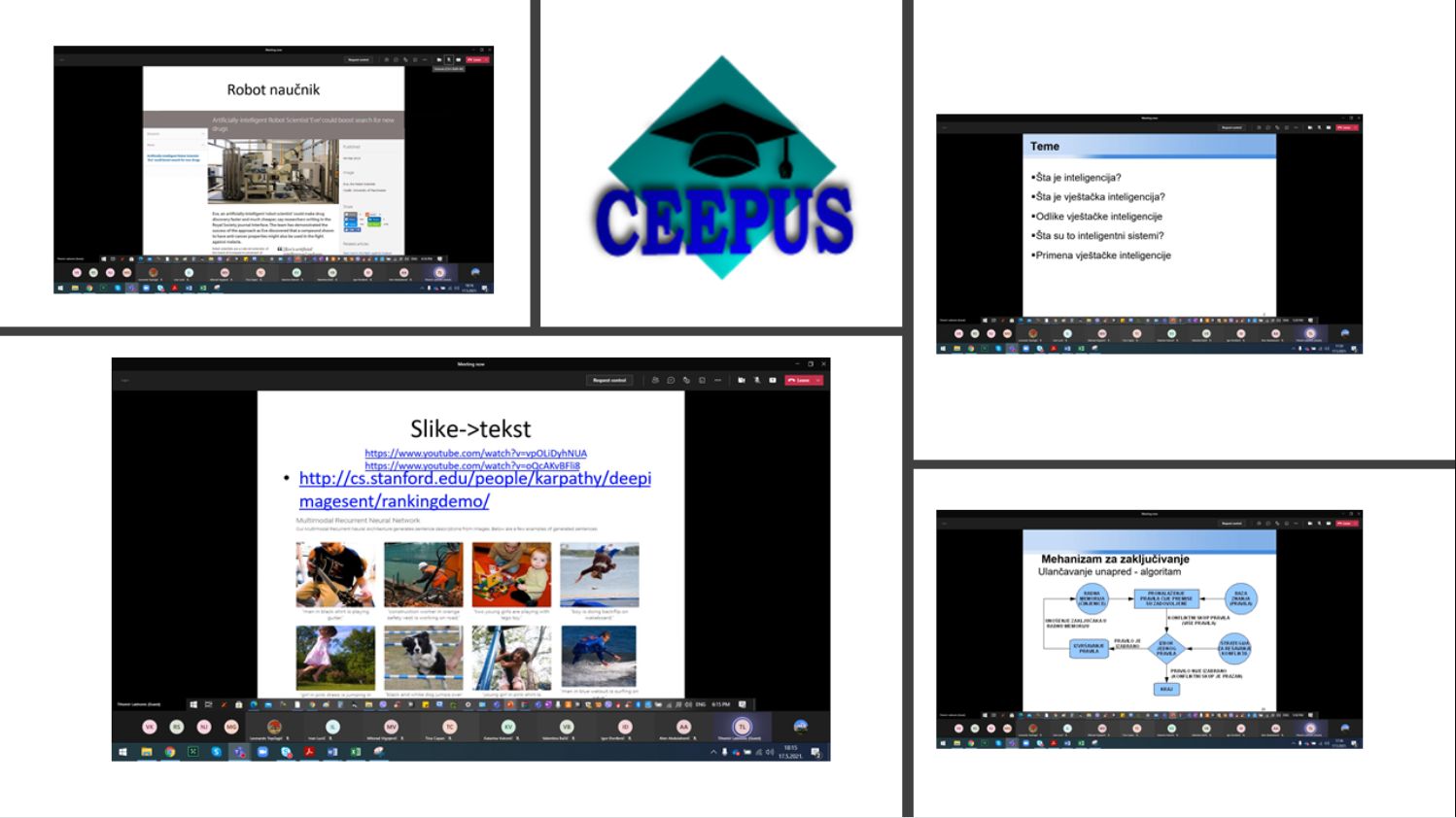Open more actions ellipsis in Slike->tekst meeting
Image resolution: width=1456 pixels, height=818 pixels.
tap(717, 380)
